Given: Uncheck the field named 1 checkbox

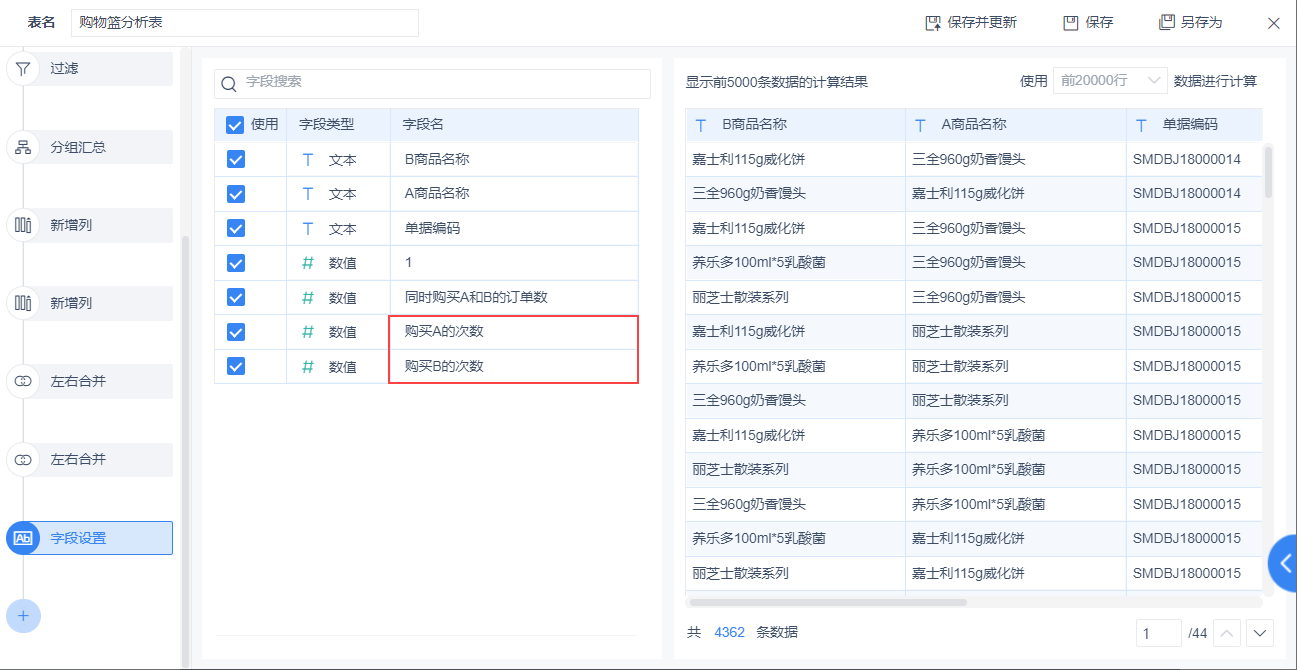Looking at the screenshot, I should [236, 263].
